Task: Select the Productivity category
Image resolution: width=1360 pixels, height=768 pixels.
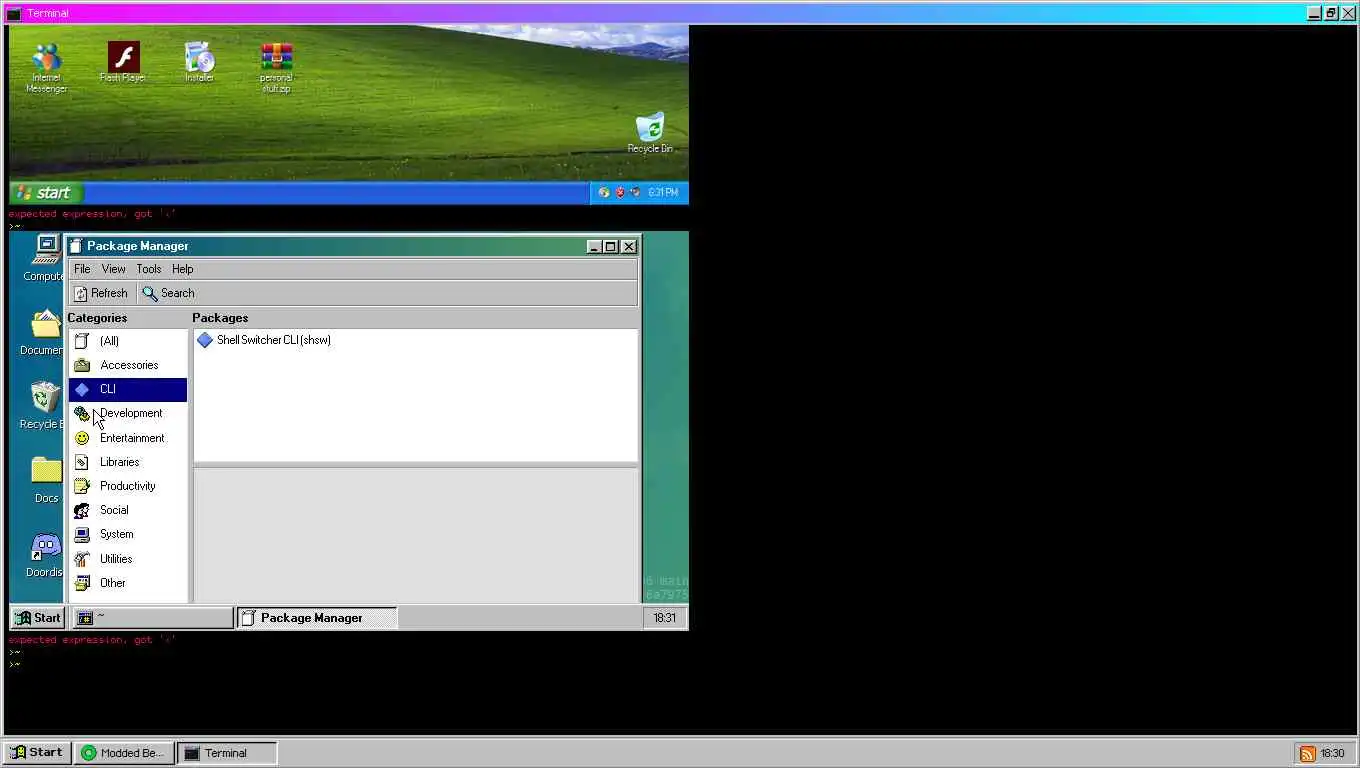Action: (x=128, y=486)
